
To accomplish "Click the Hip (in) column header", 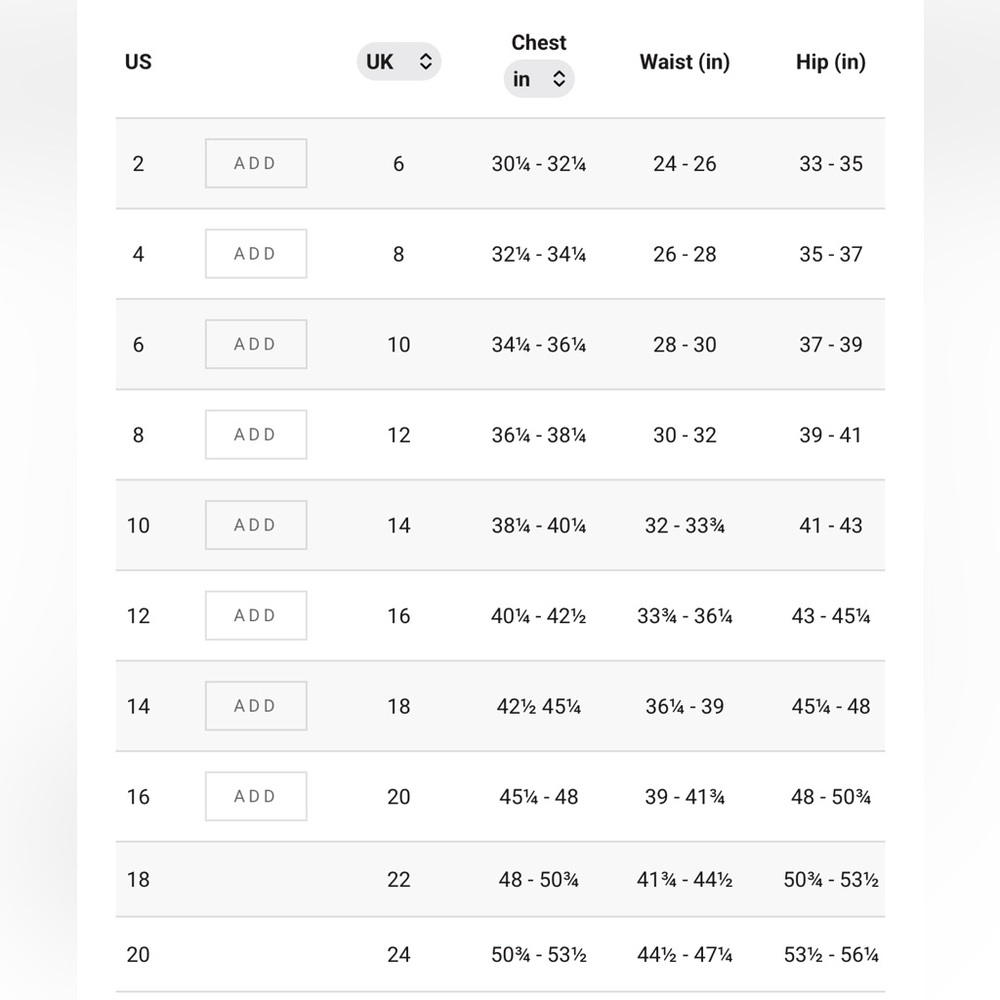I will (x=830, y=62).
